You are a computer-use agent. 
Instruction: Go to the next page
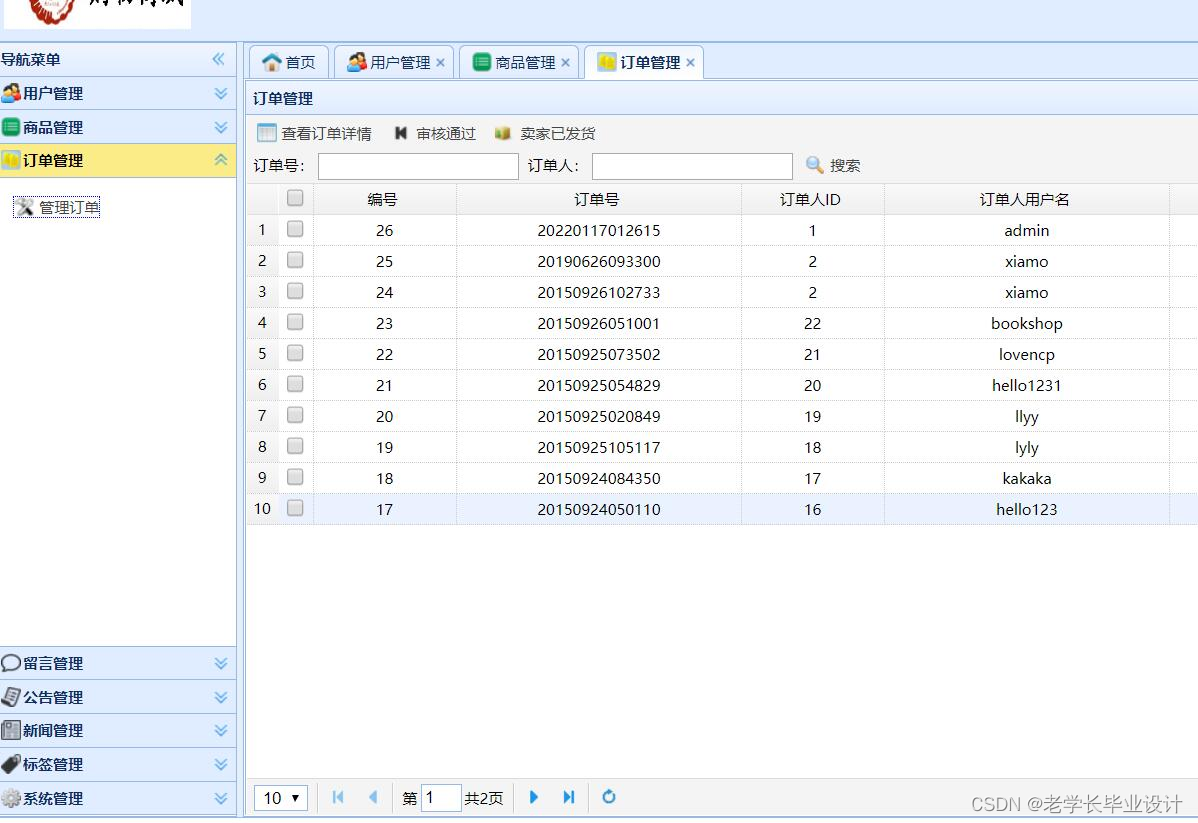[533, 797]
